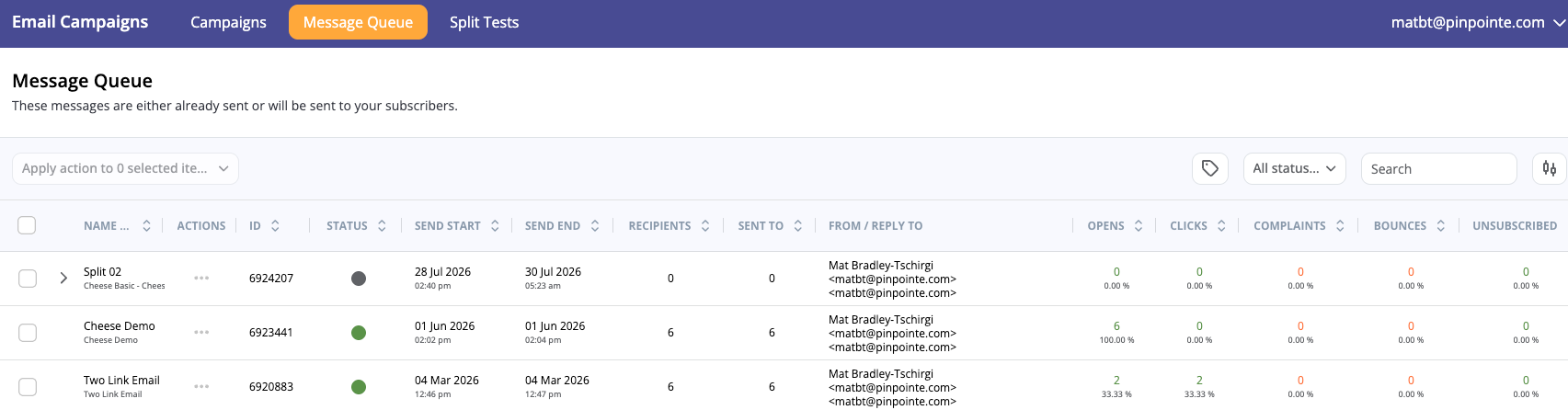
Task: Sort by Clicks column arrows
Action: (x=1221, y=225)
